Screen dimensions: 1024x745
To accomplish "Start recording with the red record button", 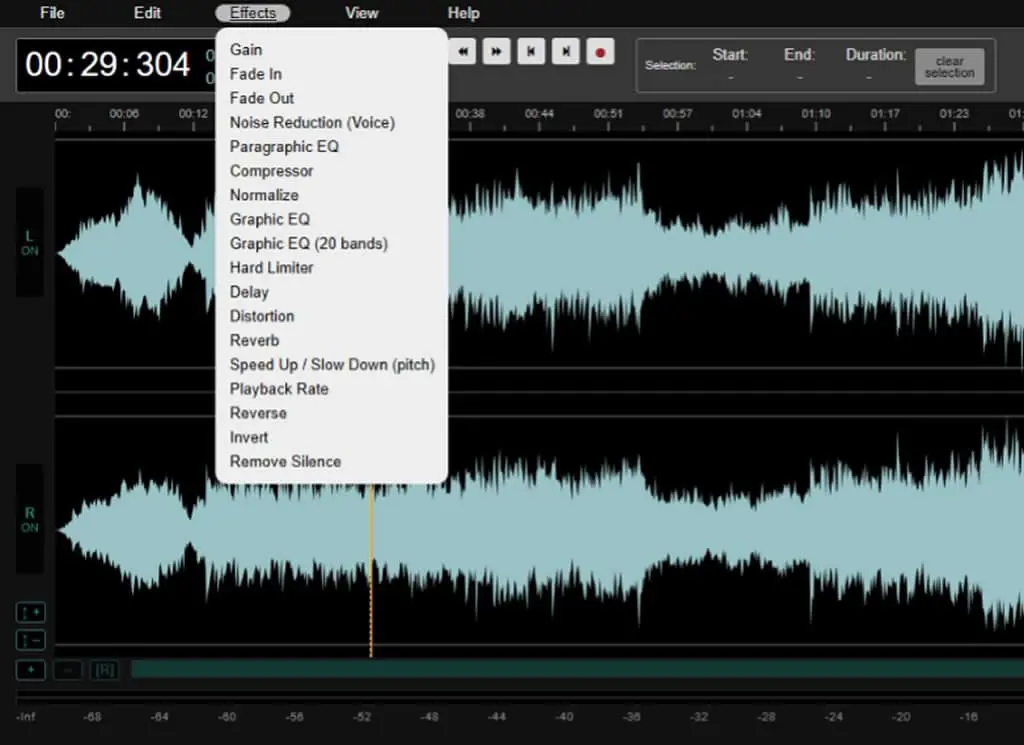I will pyautogui.click(x=600, y=52).
